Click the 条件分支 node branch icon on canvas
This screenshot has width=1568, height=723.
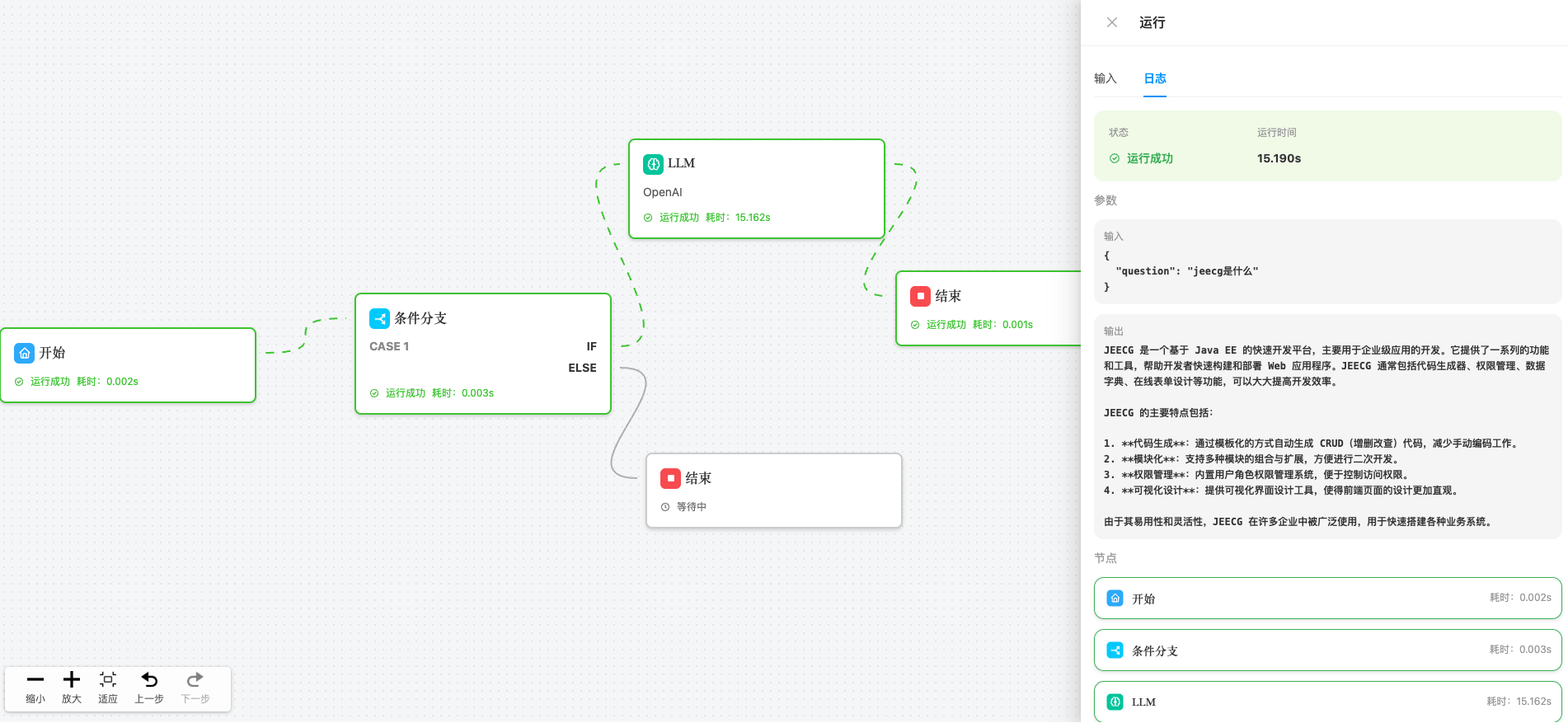pos(379,318)
